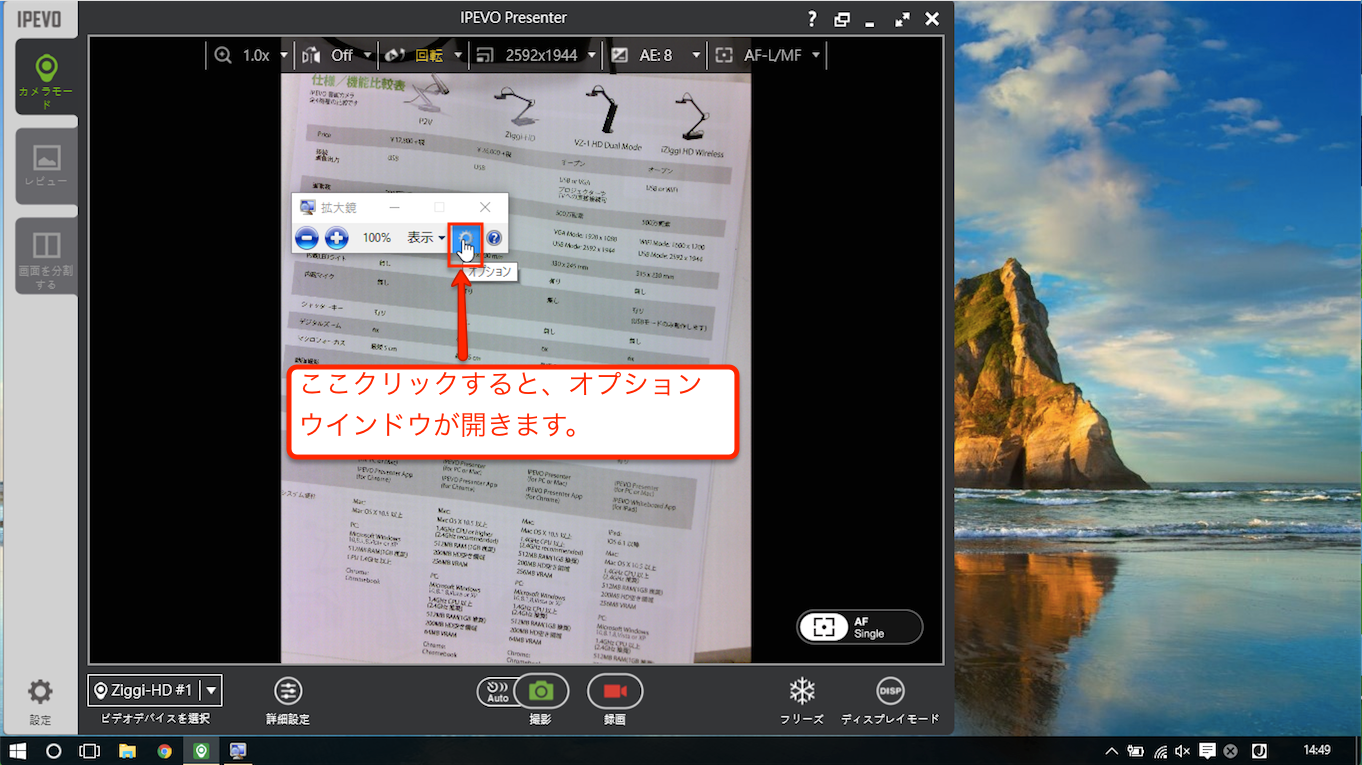Open Task View from the taskbar
1362x765 pixels.
(90, 750)
